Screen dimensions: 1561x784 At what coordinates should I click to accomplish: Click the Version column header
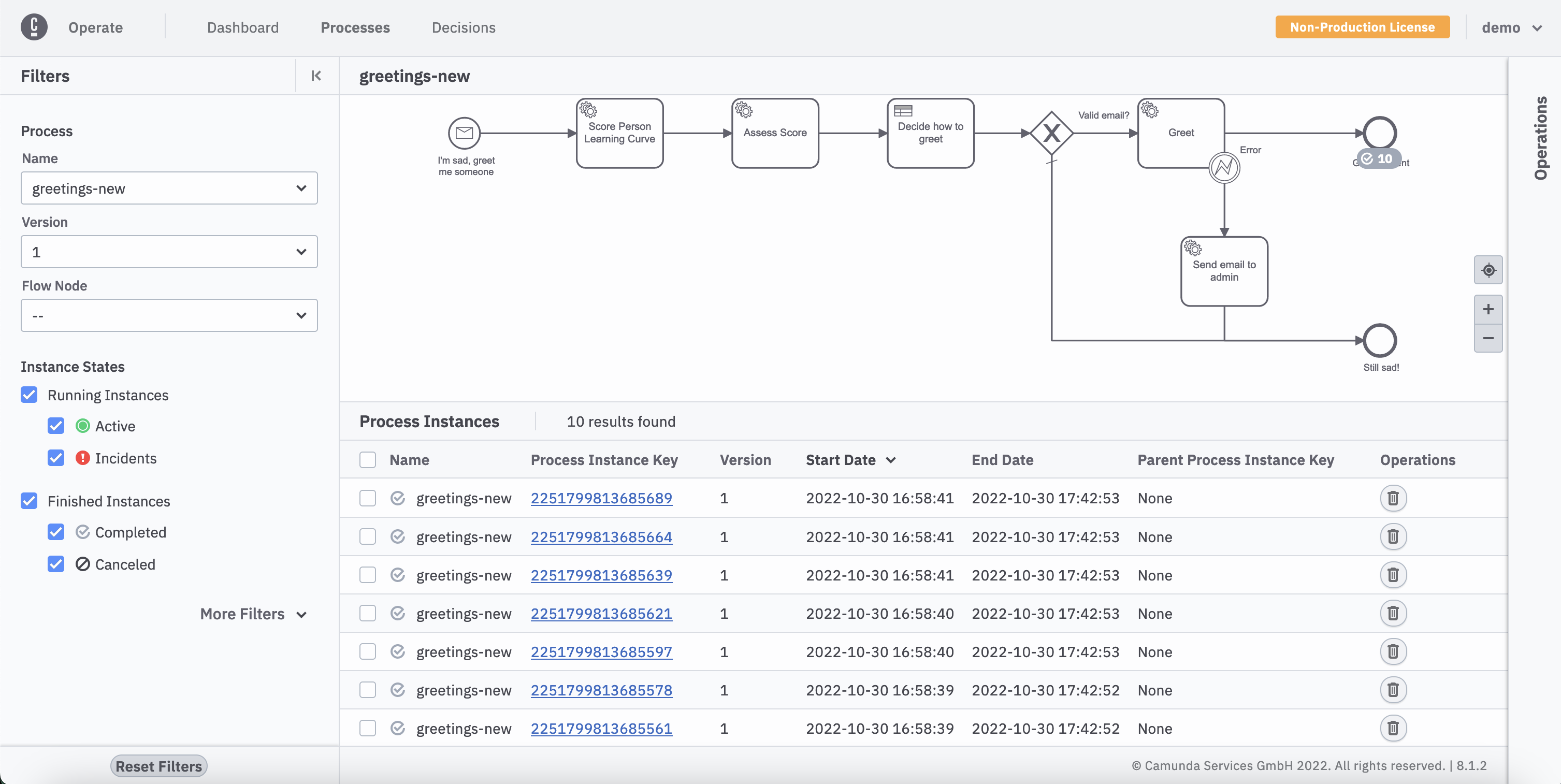coord(745,460)
